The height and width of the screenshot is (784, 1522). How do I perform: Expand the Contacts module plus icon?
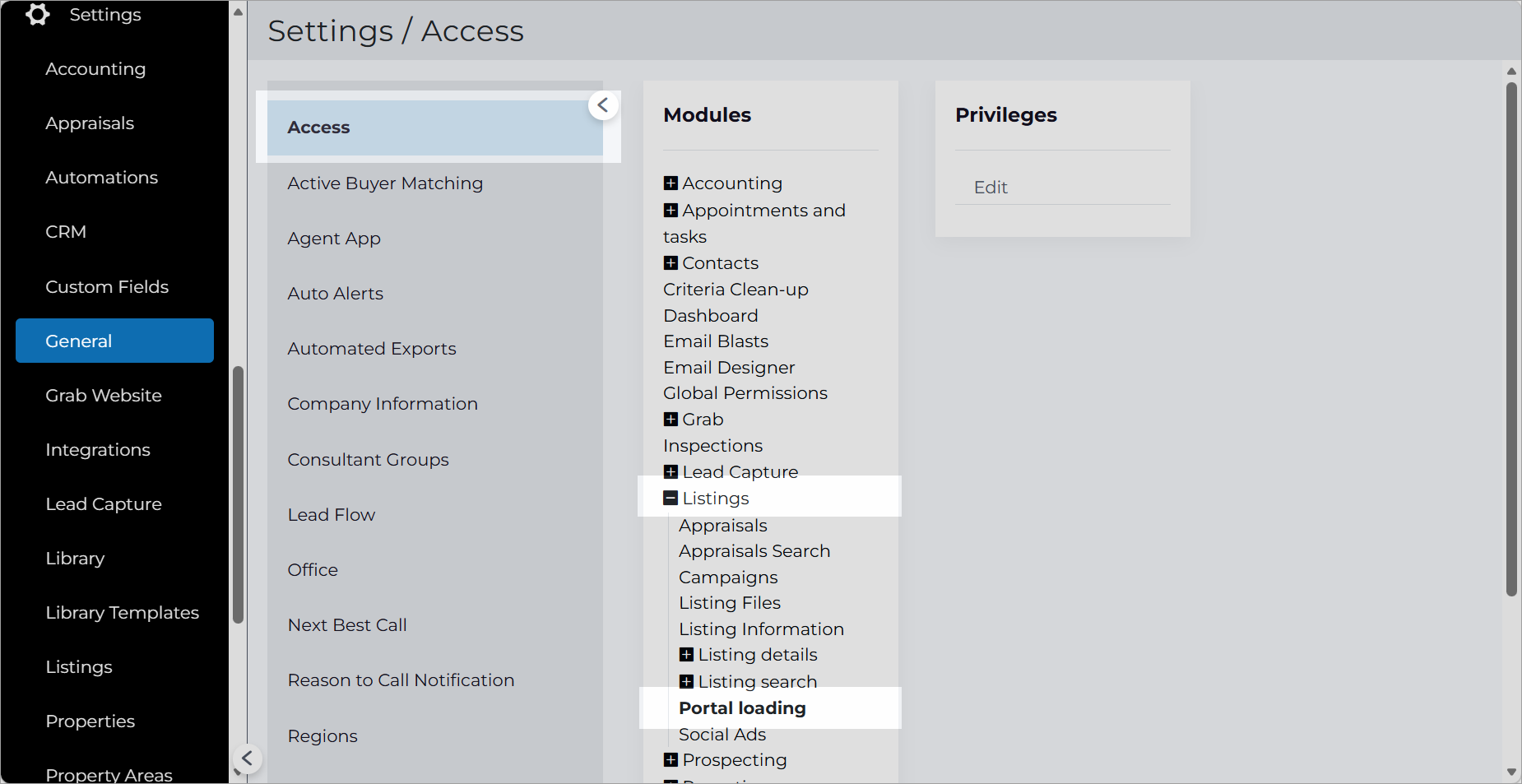671,263
